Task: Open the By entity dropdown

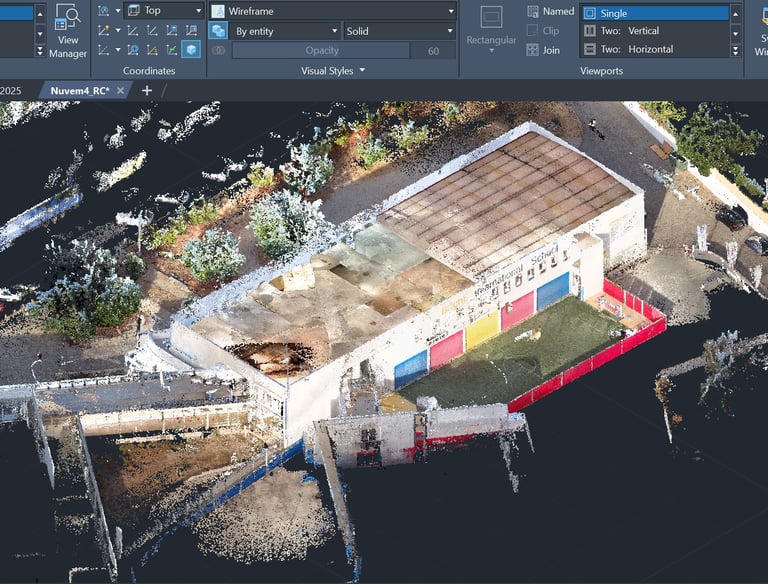Action: point(333,31)
